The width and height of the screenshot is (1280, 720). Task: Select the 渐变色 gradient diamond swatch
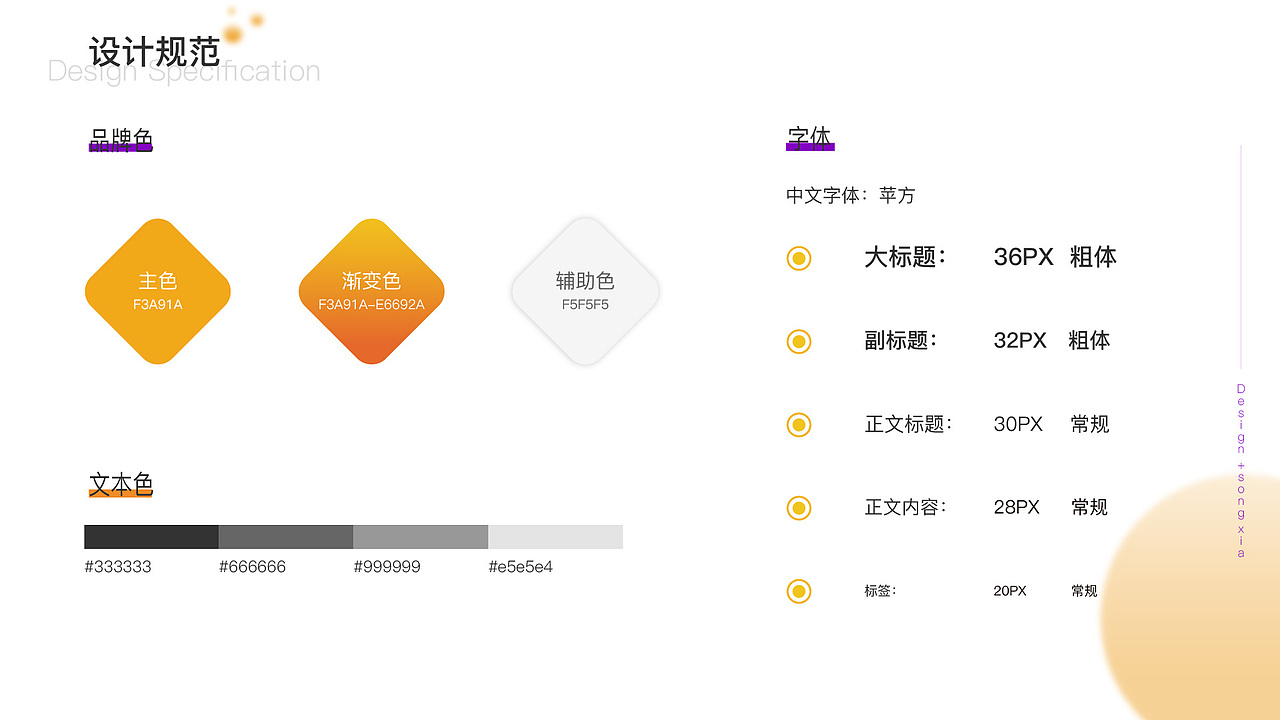click(371, 291)
